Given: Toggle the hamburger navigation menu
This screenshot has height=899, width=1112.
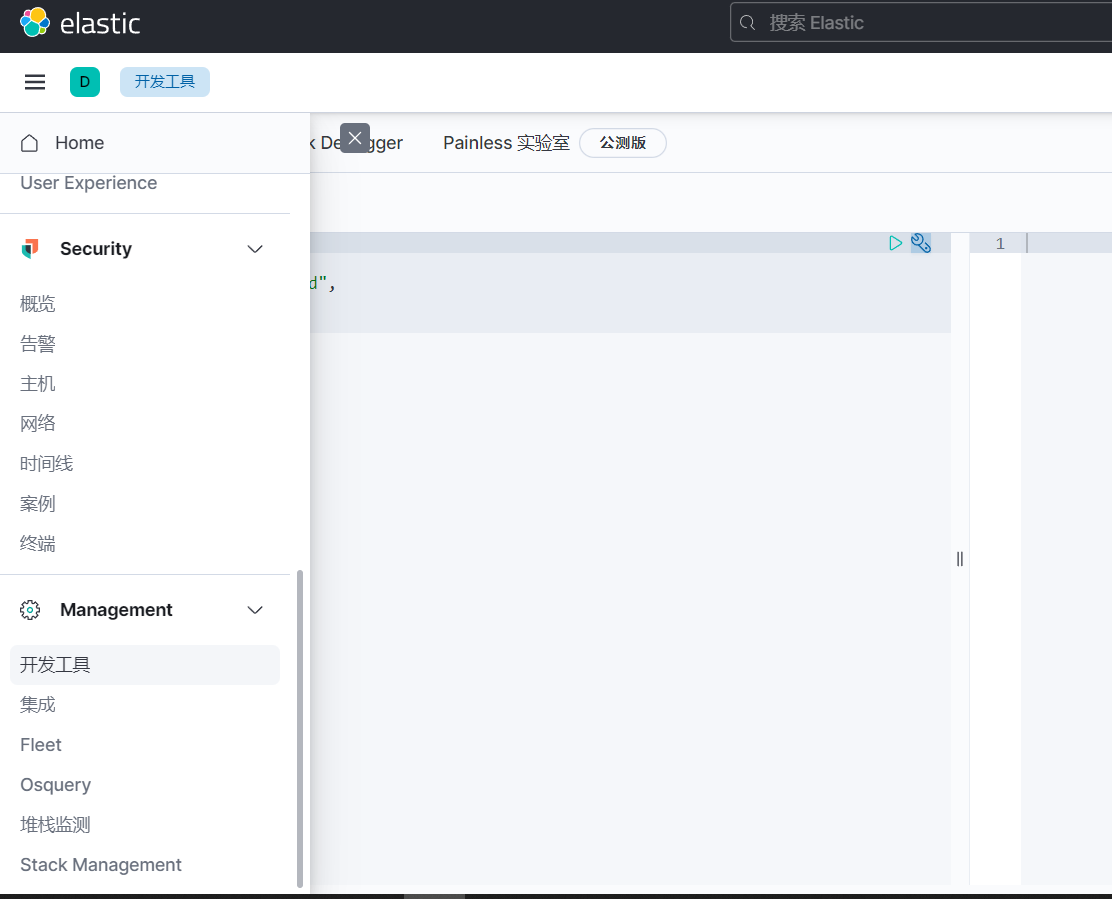Looking at the screenshot, I should [35, 82].
